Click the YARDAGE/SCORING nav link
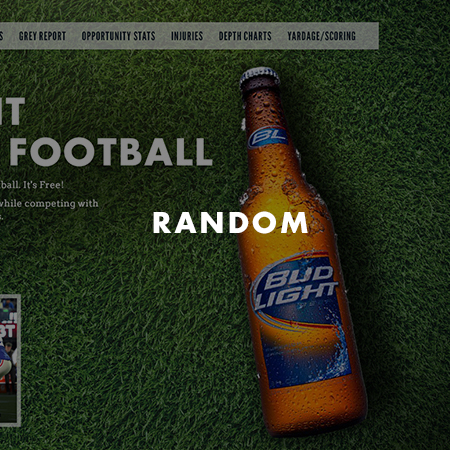The width and height of the screenshot is (450, 450). click(x=322, y=36)
